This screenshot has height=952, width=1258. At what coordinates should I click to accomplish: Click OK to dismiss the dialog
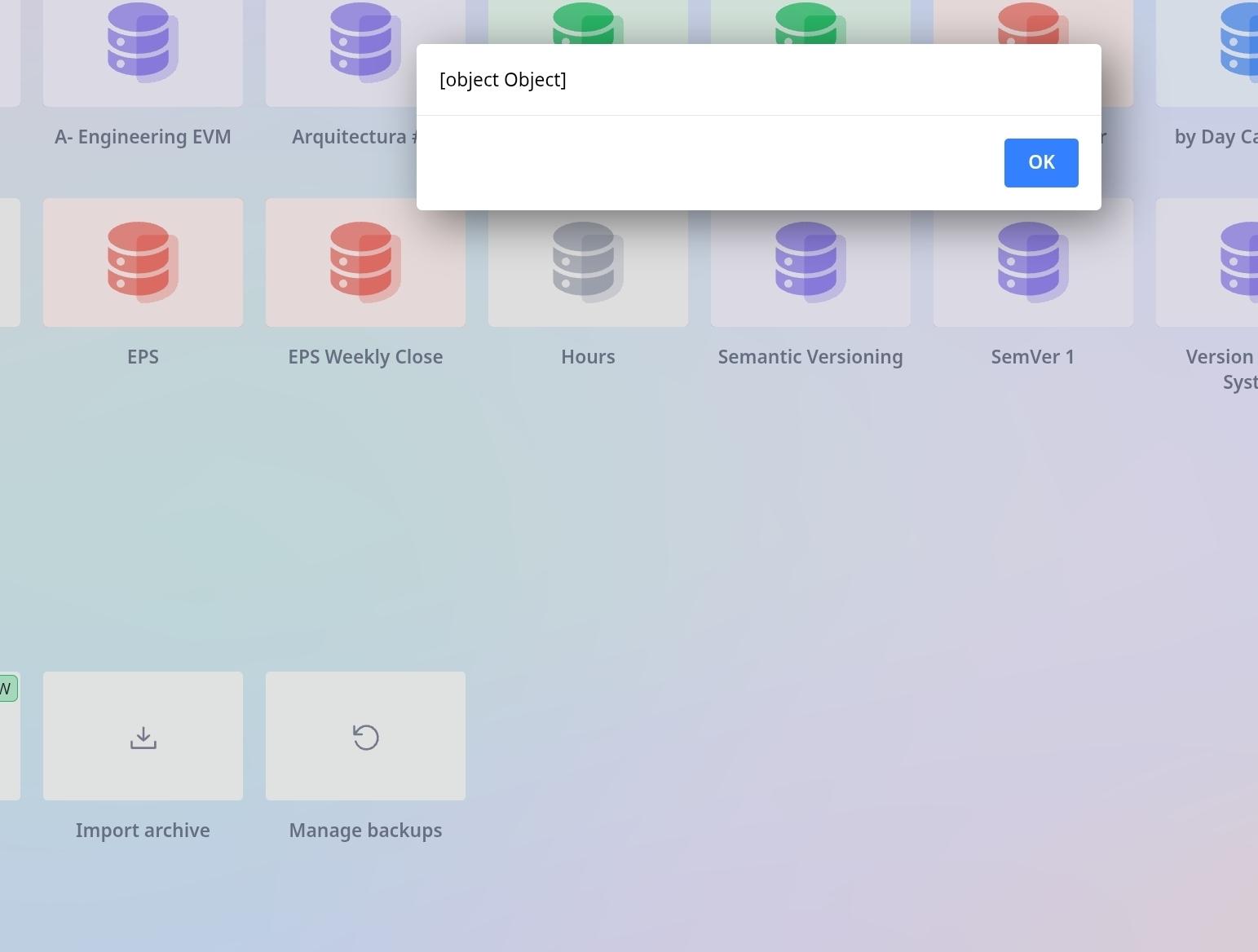click(1040, 163)
